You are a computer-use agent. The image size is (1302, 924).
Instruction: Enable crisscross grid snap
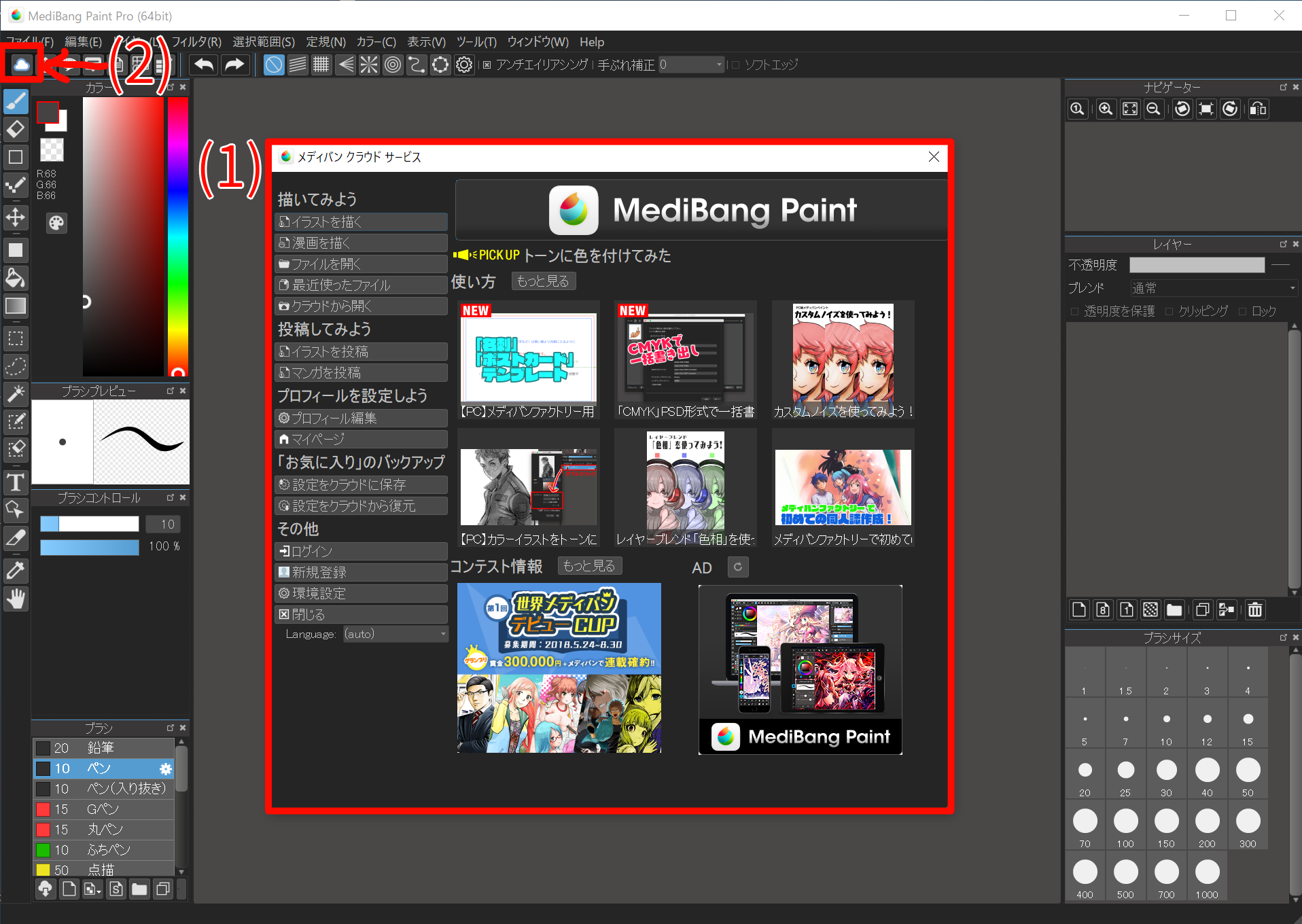[x=321, y=65]
